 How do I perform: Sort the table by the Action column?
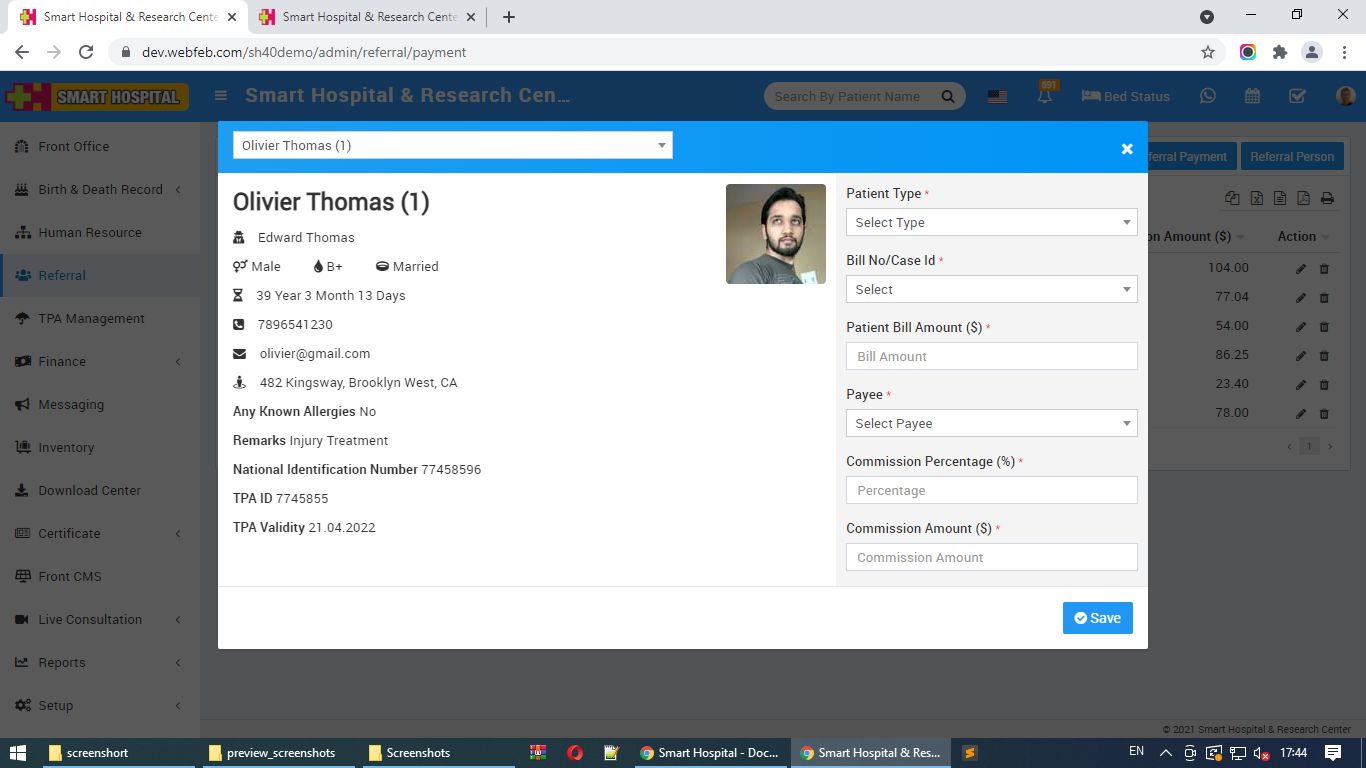pyautogui.click(x=1296, y=236)
